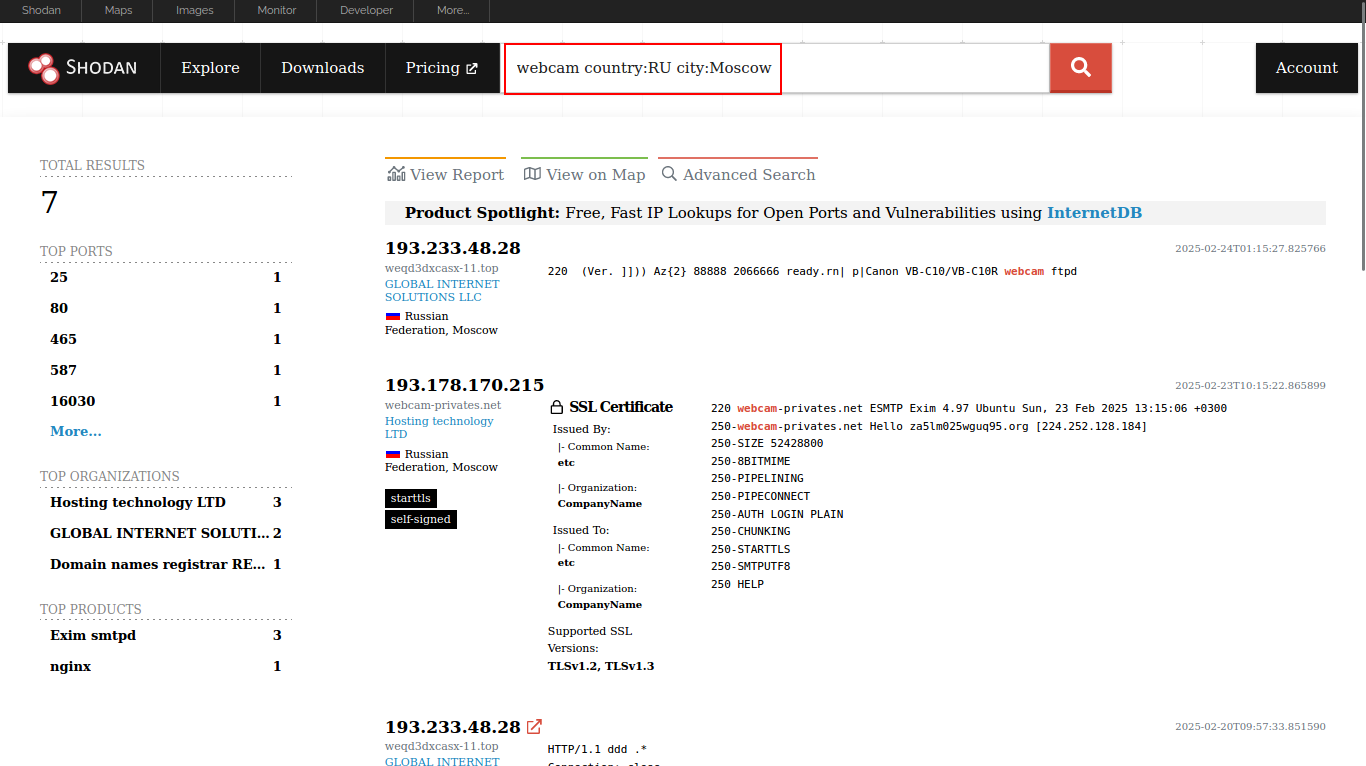
Task: Filter by port 16030
Action: click(x=166, y=401)
